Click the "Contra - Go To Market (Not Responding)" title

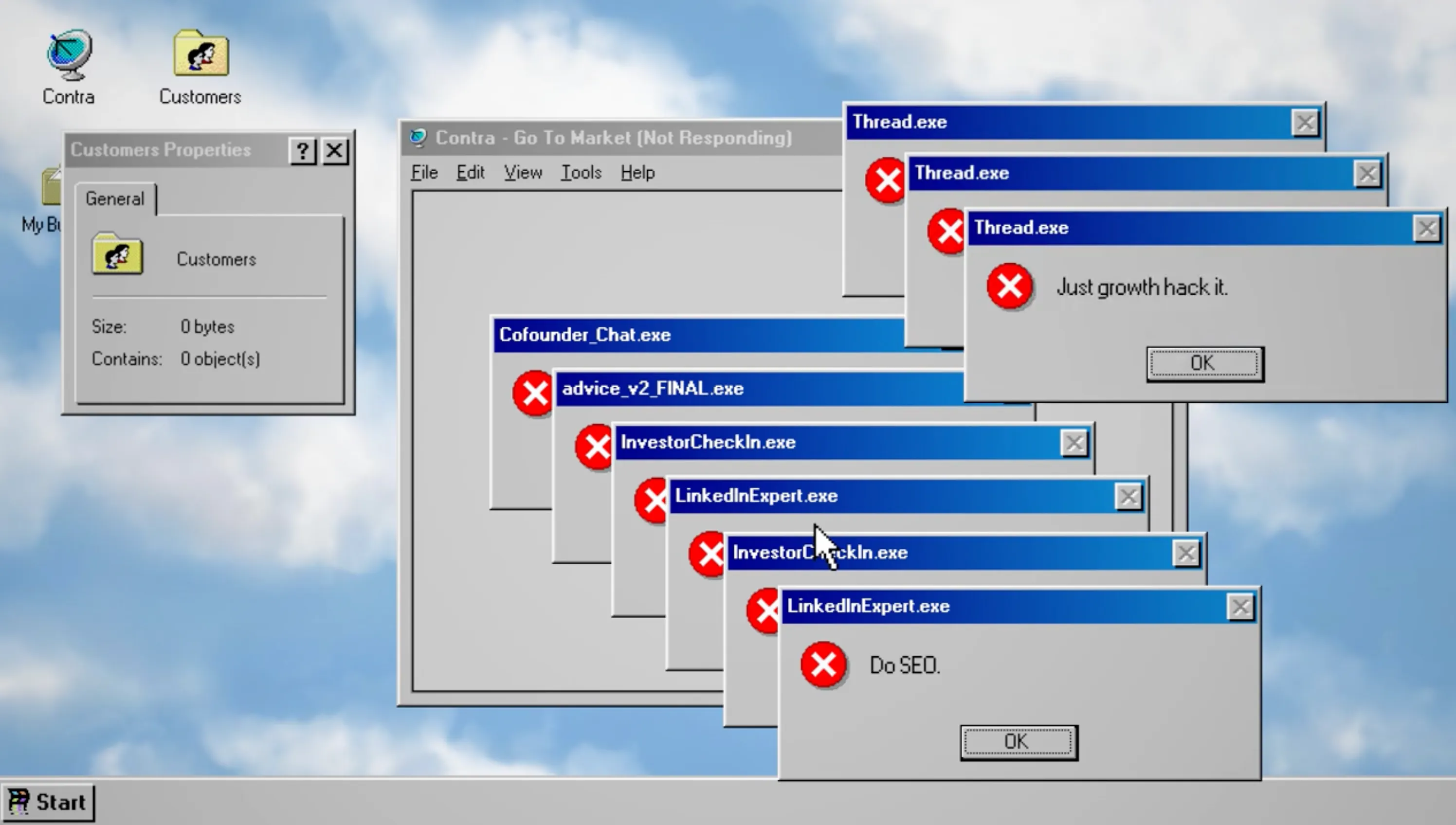613,138
